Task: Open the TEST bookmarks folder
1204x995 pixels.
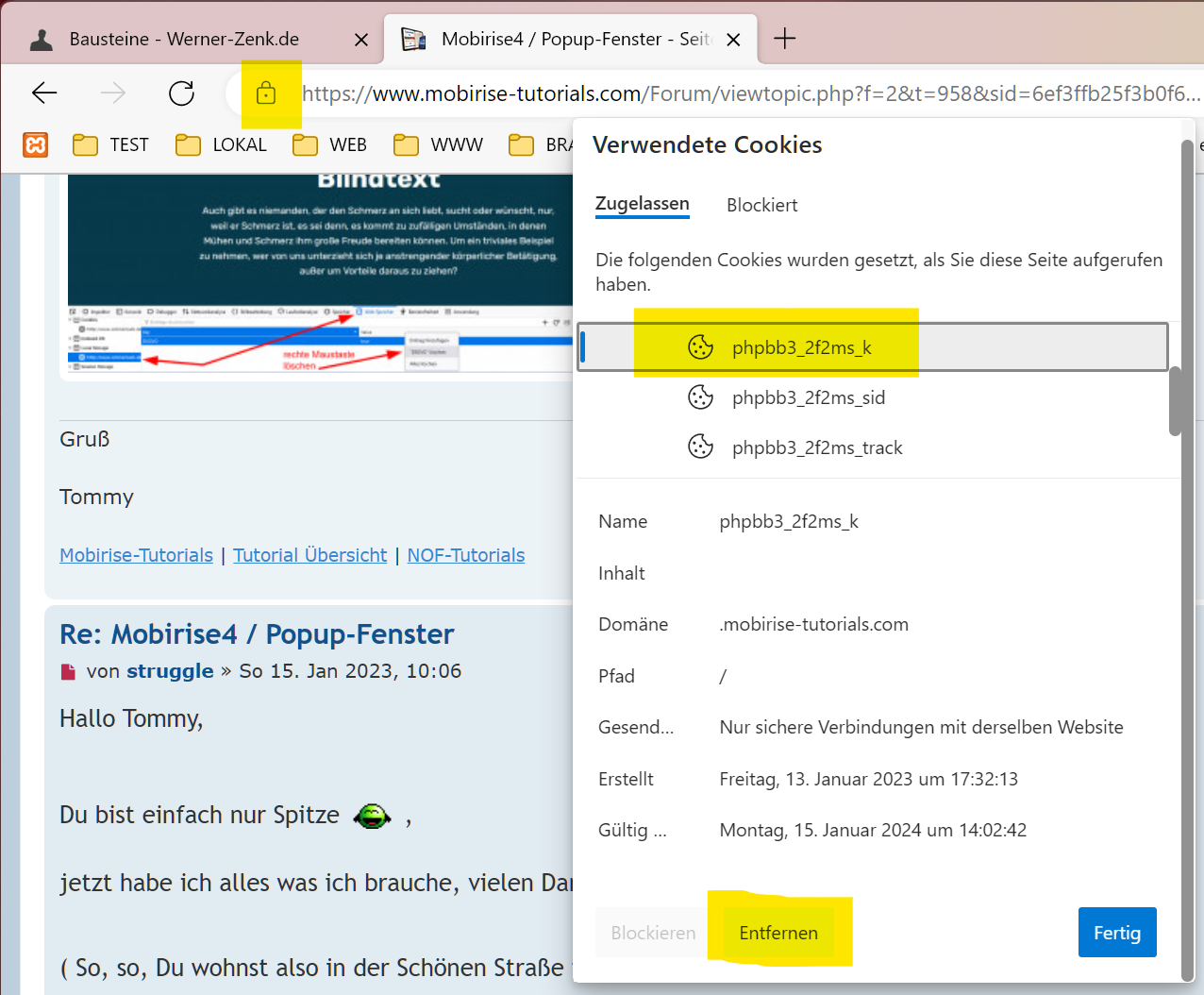Action: (x=111, y=144)
